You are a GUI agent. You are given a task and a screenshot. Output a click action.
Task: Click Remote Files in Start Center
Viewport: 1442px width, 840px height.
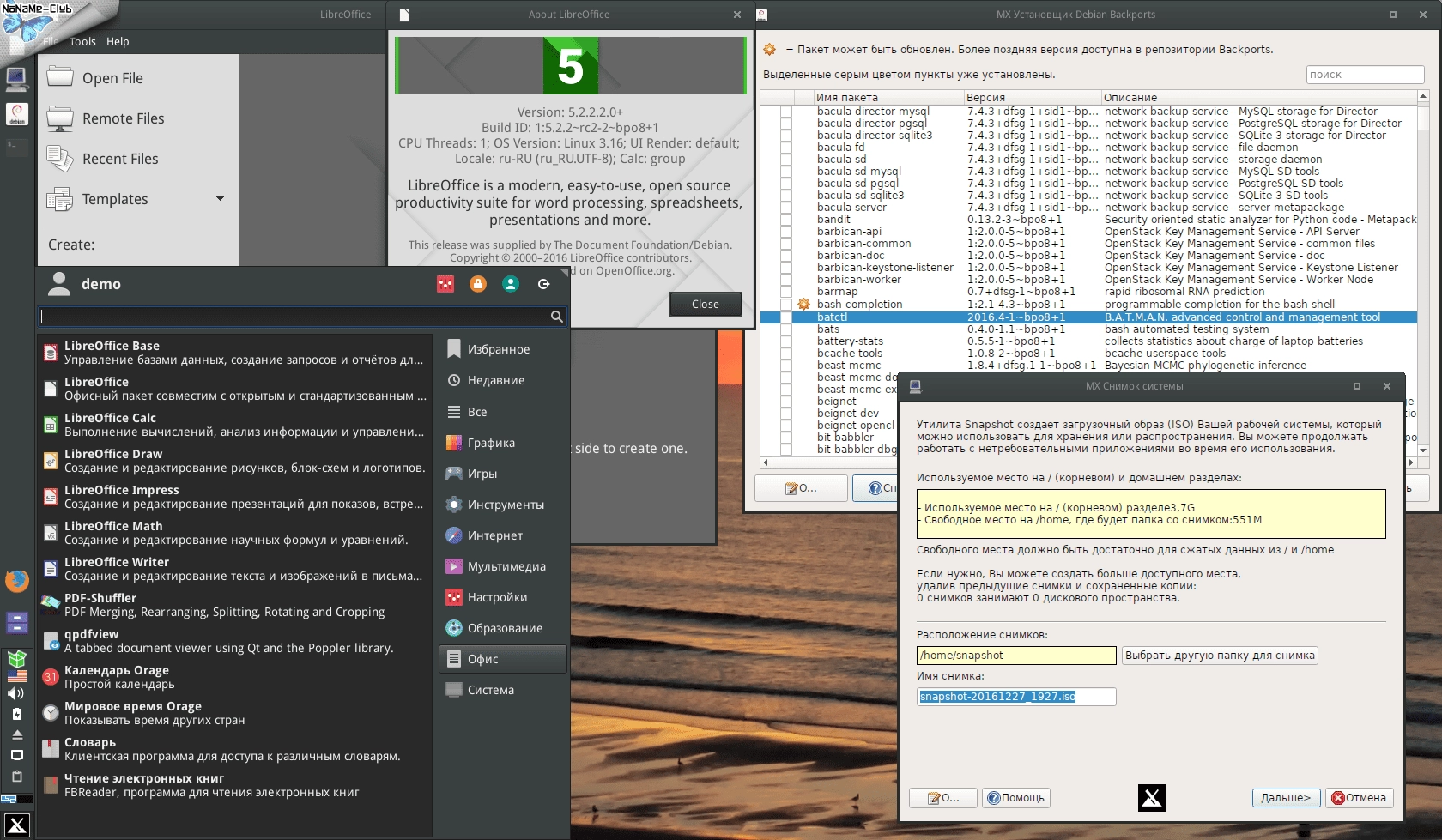pyautogui.click(x=138, y=118)
